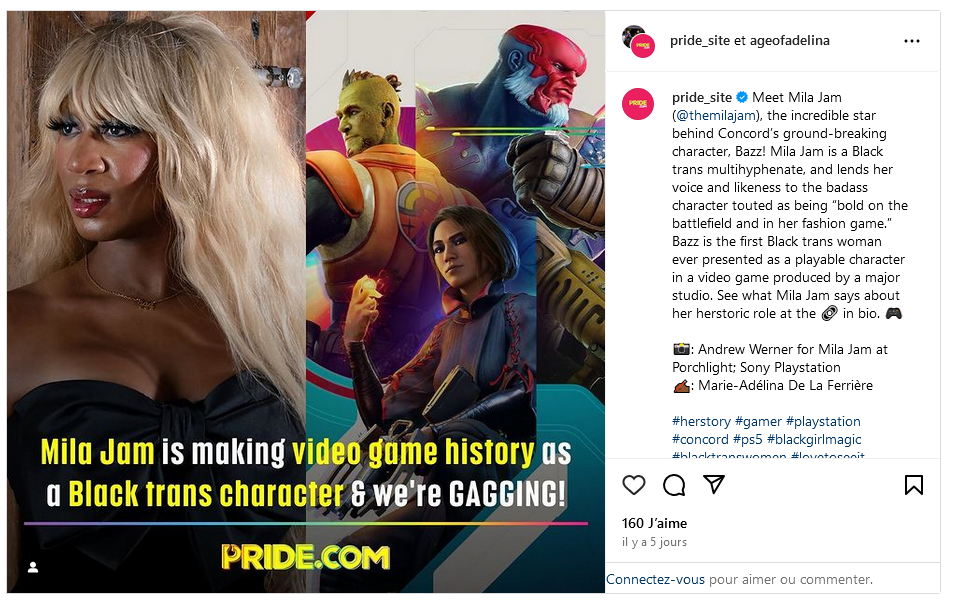954x609 pixels.
Task: Save post using the bookmark icon
Action: [x=913, y=485]
